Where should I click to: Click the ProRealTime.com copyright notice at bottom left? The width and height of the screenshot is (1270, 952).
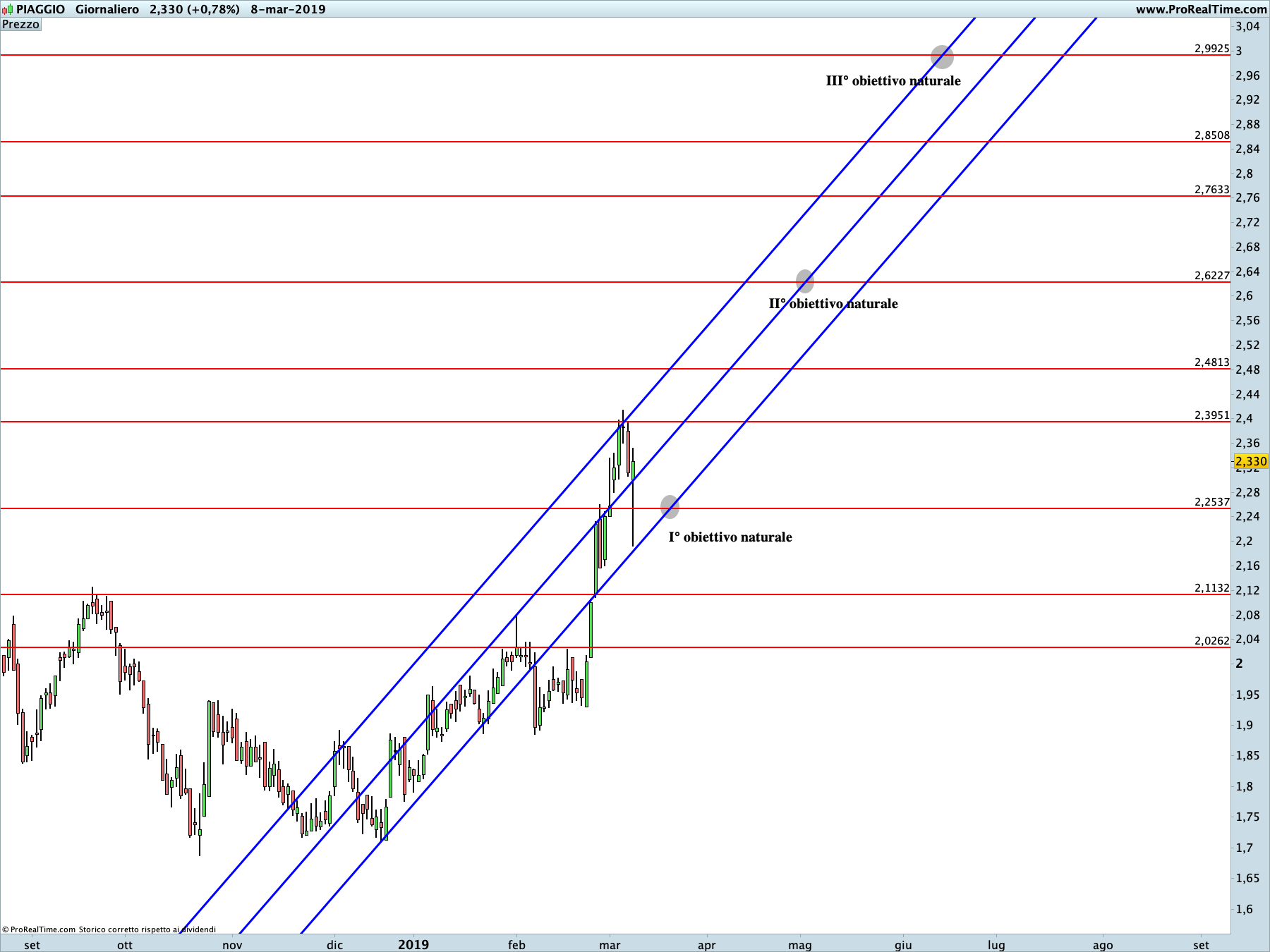(x=109, y=929)
